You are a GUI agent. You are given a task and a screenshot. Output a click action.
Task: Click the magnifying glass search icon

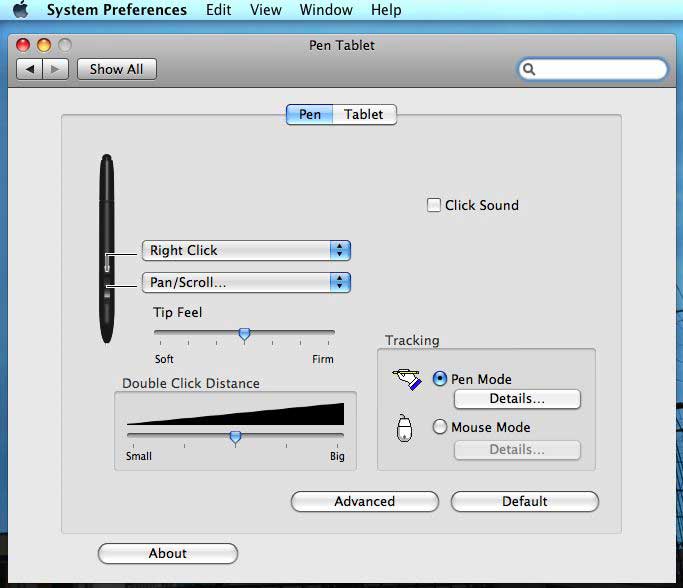529,69
